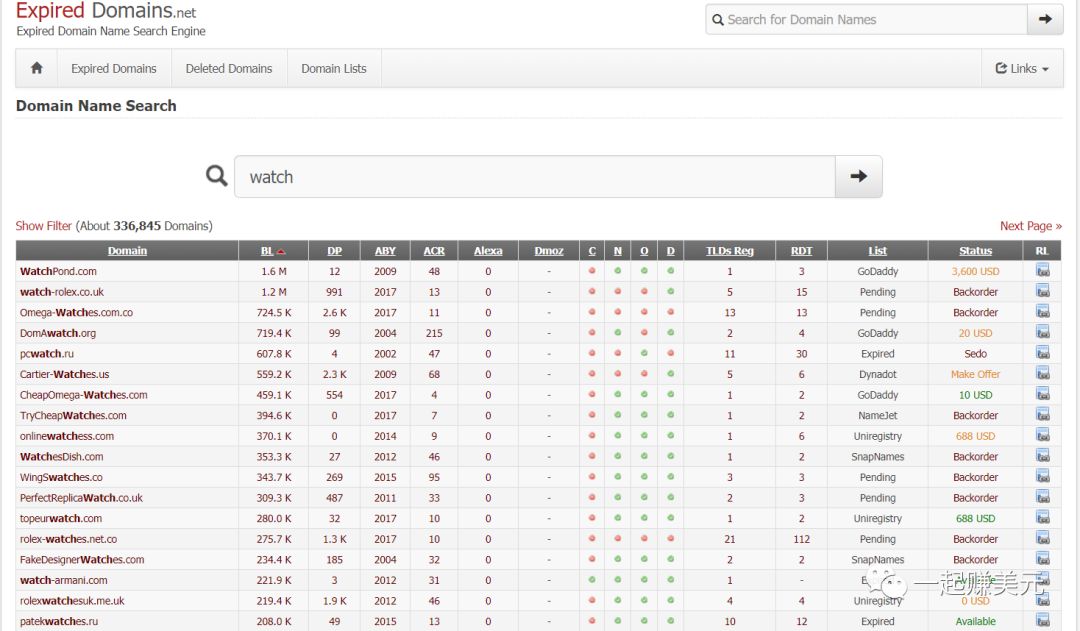Sort by the O column header

coord(644,251)
